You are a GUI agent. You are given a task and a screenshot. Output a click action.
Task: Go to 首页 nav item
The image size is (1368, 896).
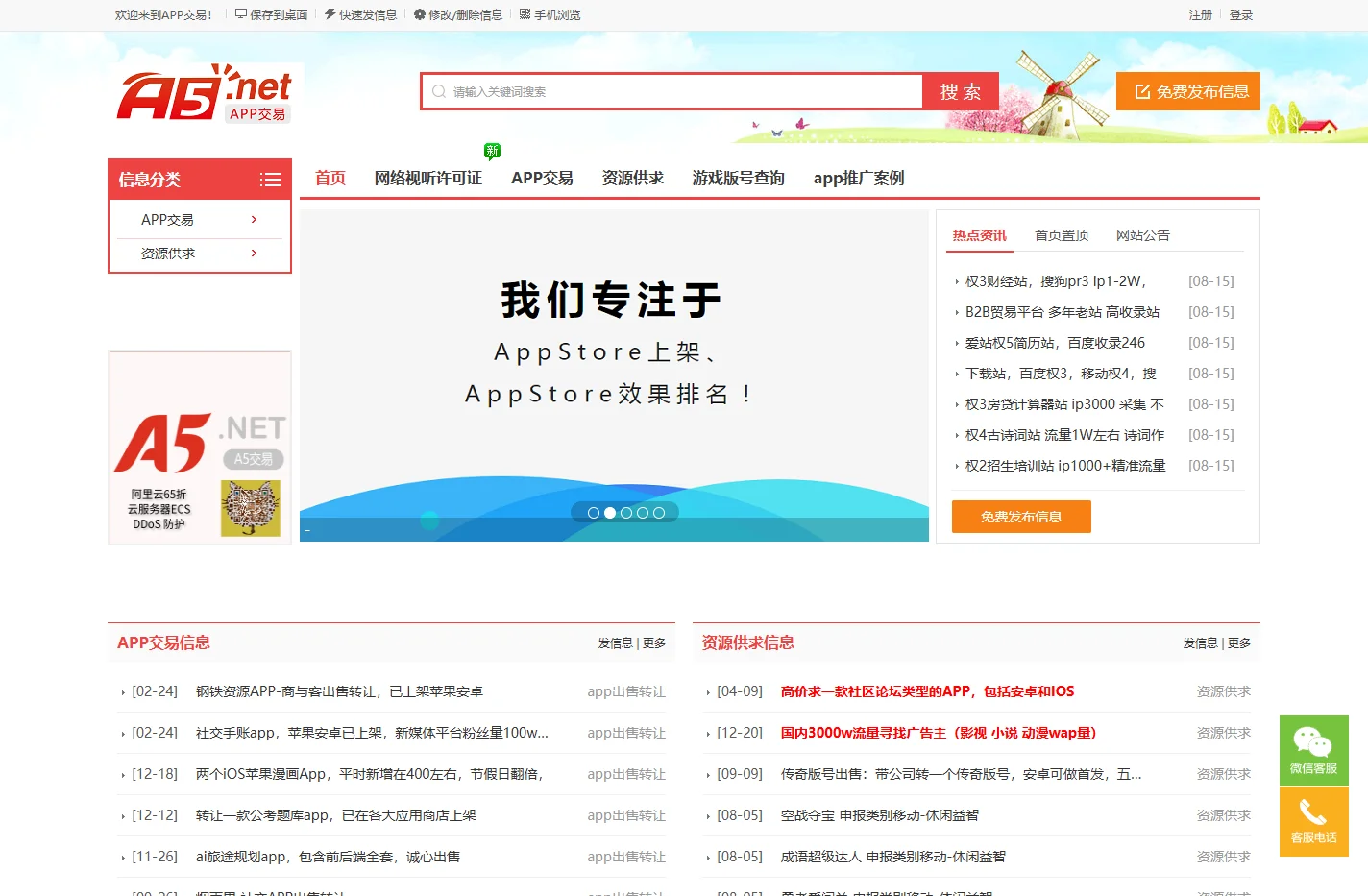(330, 178)
